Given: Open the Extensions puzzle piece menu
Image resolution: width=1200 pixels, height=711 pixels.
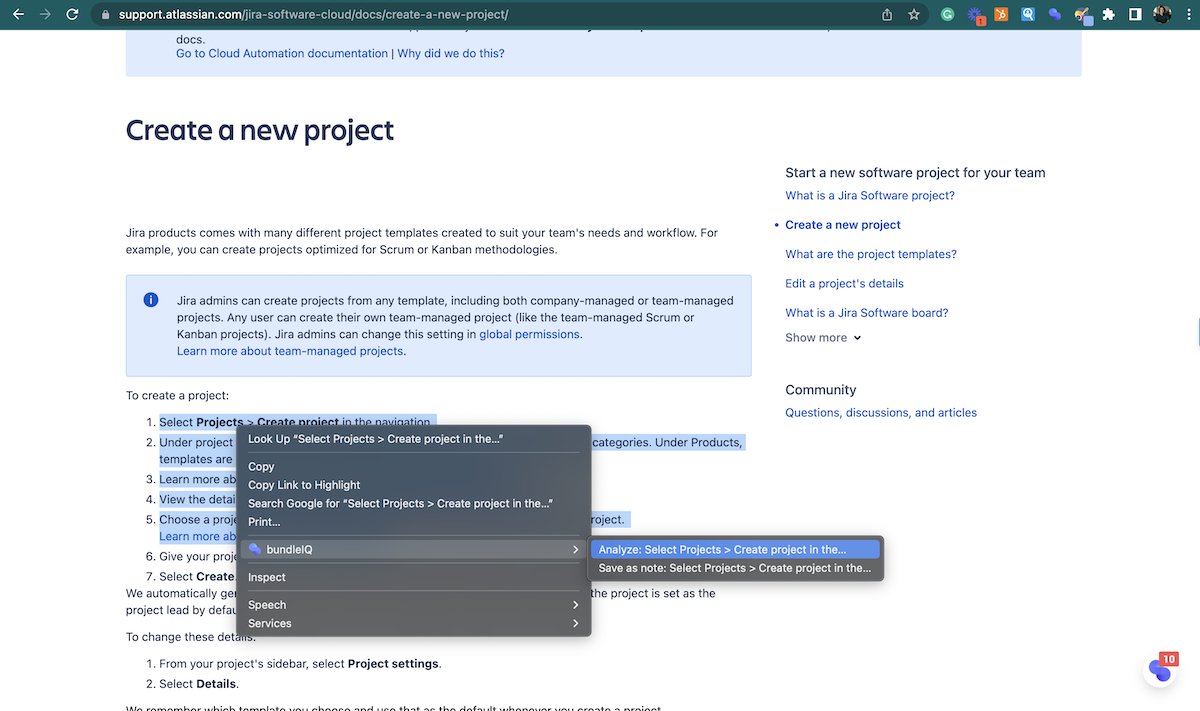Looking at the screenshot, I should pos(1109,15).
